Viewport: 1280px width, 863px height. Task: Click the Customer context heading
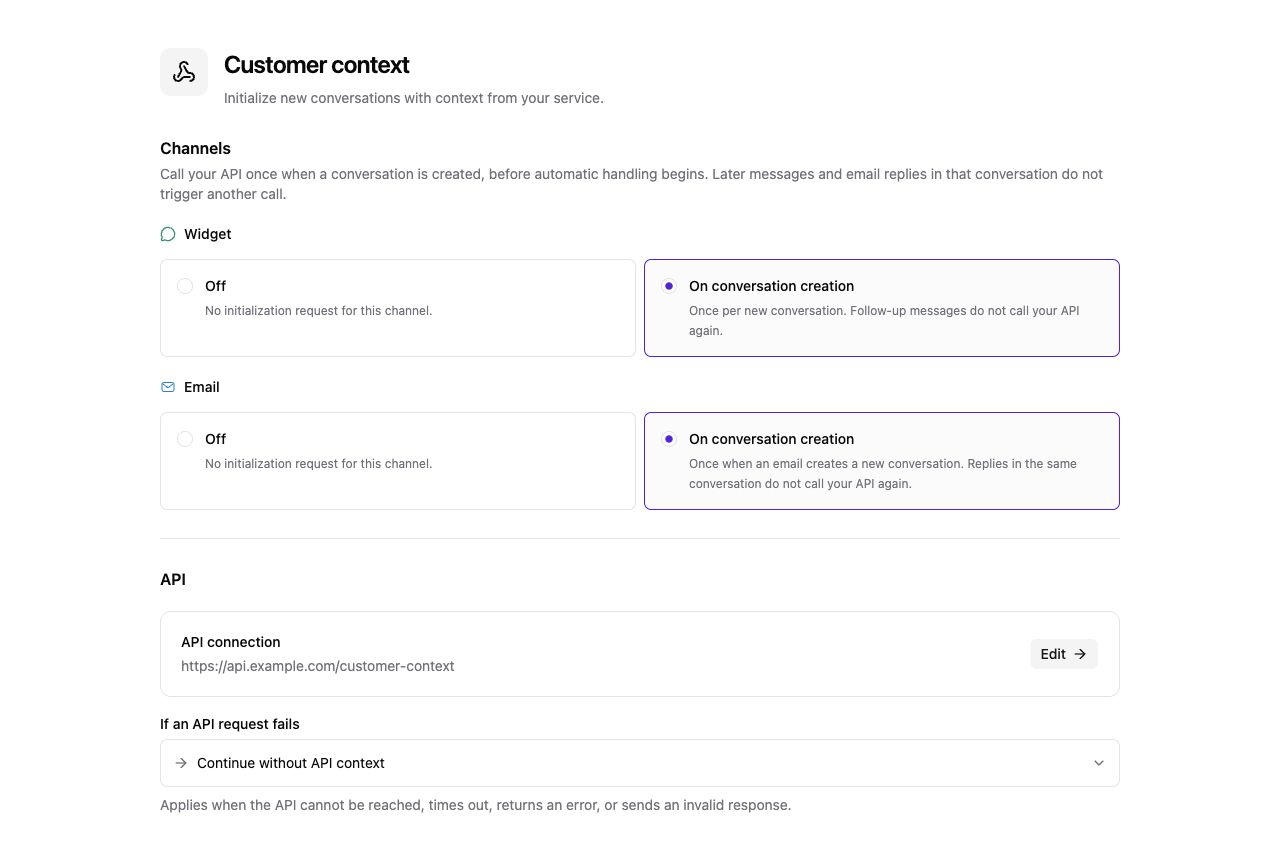pyautogui.click(x=317, y=65)
